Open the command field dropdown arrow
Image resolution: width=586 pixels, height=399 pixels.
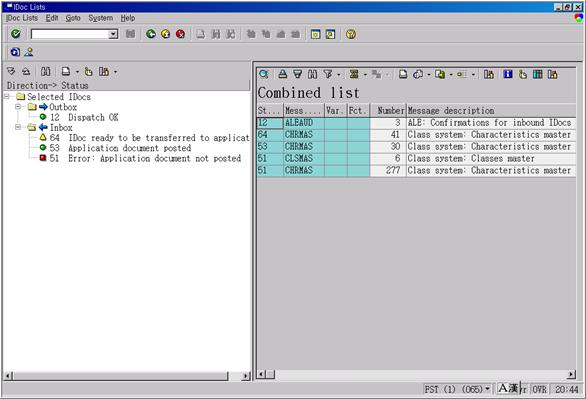113,34
